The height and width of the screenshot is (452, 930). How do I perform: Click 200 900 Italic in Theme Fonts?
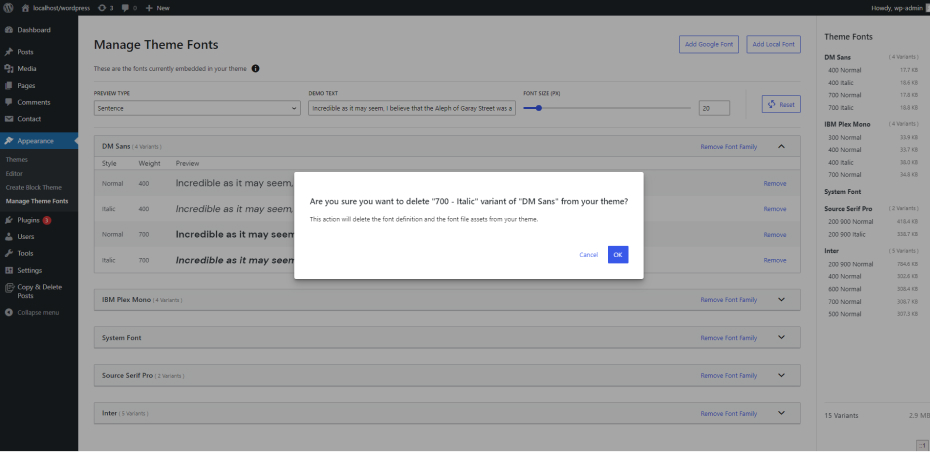point(848,235)
